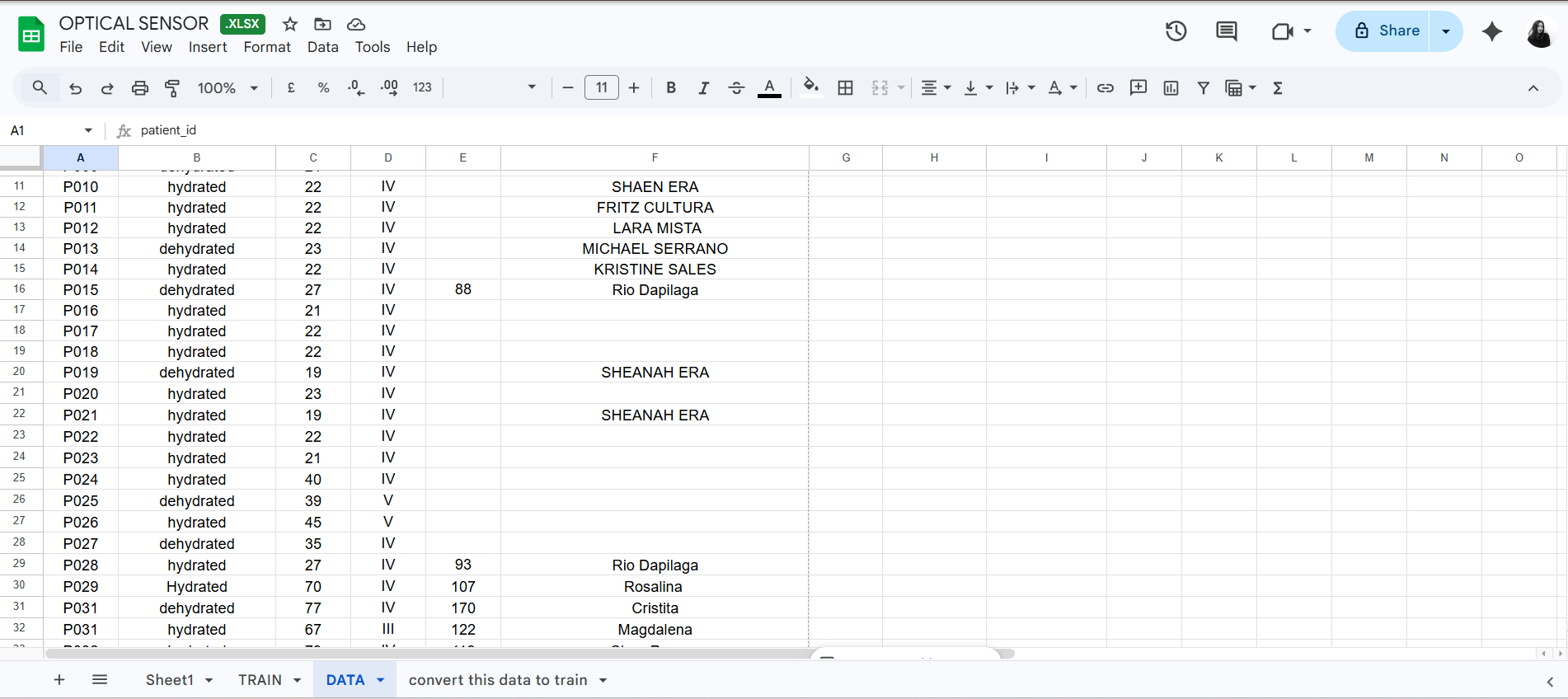Open the File menu
Image resolution: width=1568 pixels, height=699 pixels.
pyautogui.click(x=71, y=47)
